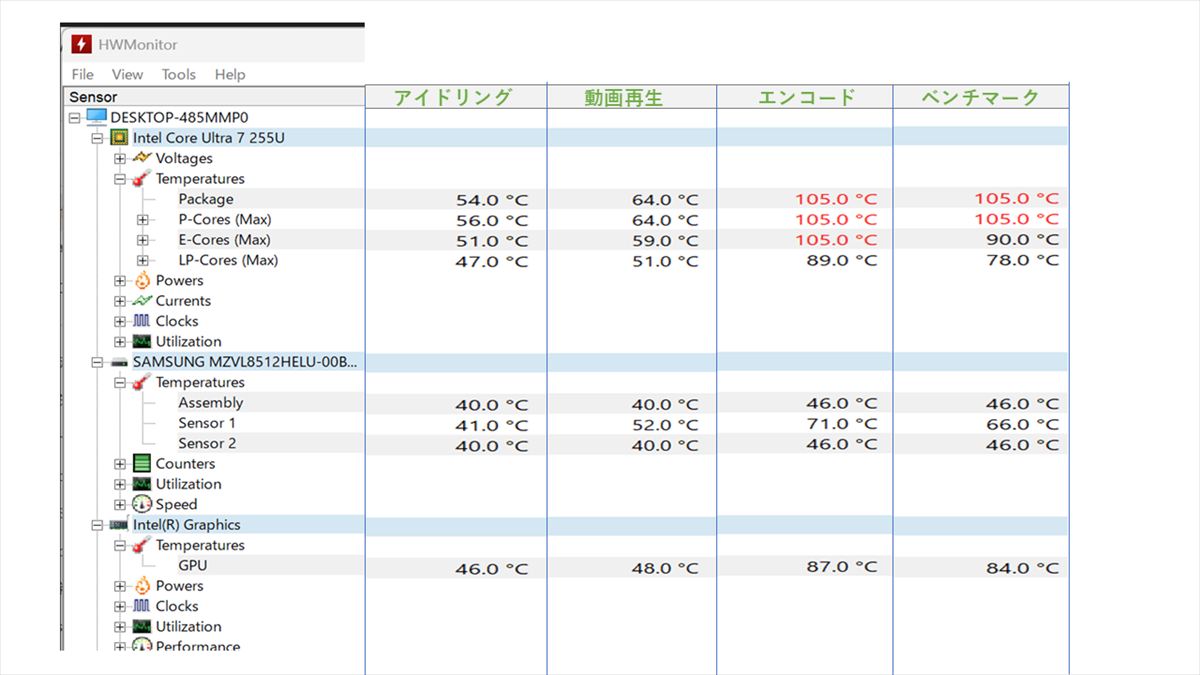This screenshot has width=1200, height=675.
Task: Open the Tools menu
Action: click(179, 74)
